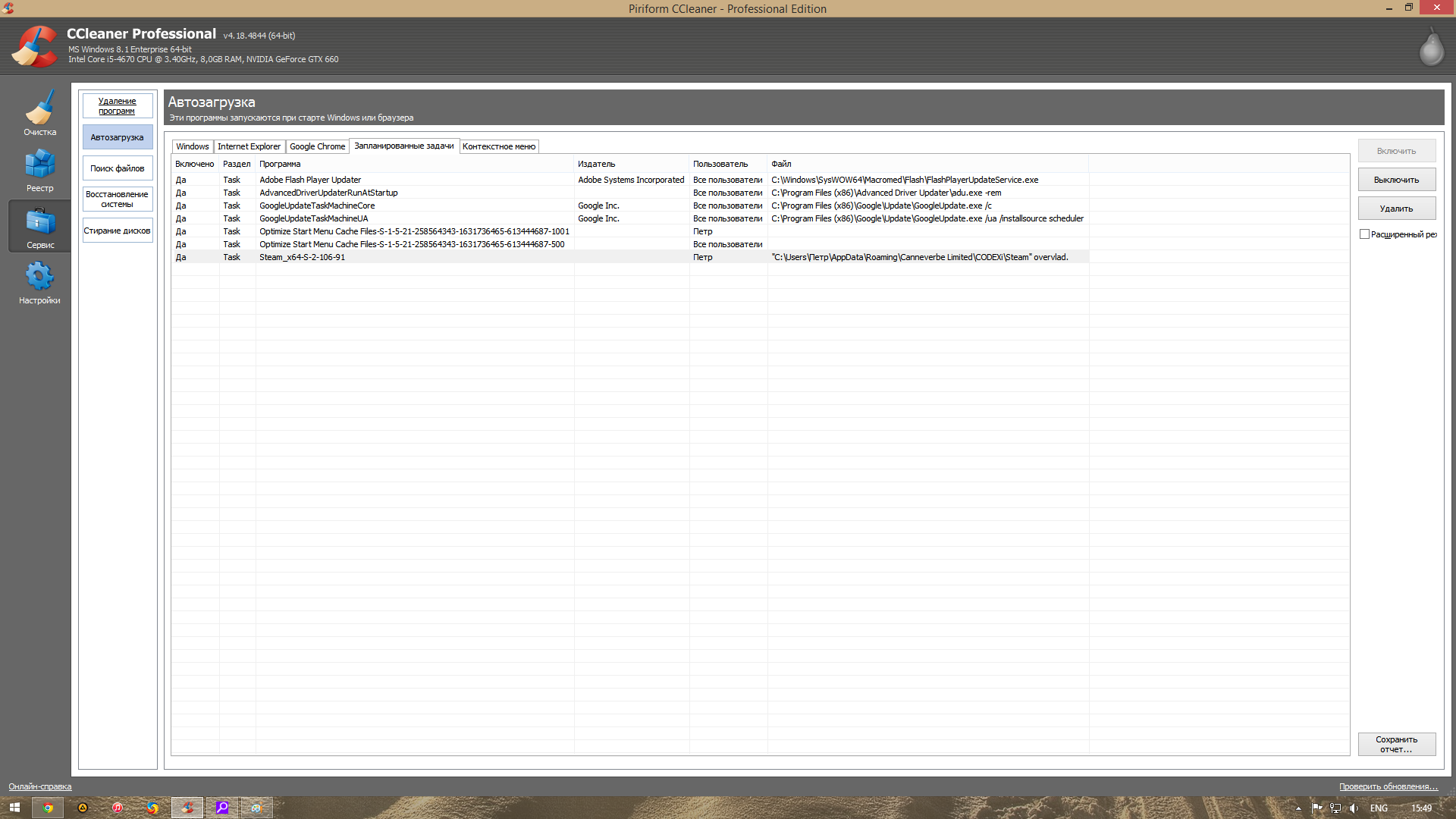Click the iTunes taskbar icon
Screen dimensions: 1456x819
118,808
